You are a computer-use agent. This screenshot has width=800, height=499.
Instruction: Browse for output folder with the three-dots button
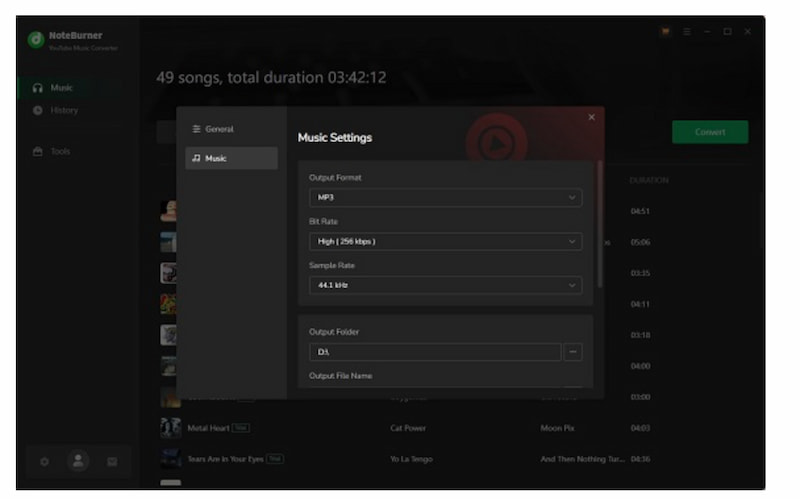(573, 352)
